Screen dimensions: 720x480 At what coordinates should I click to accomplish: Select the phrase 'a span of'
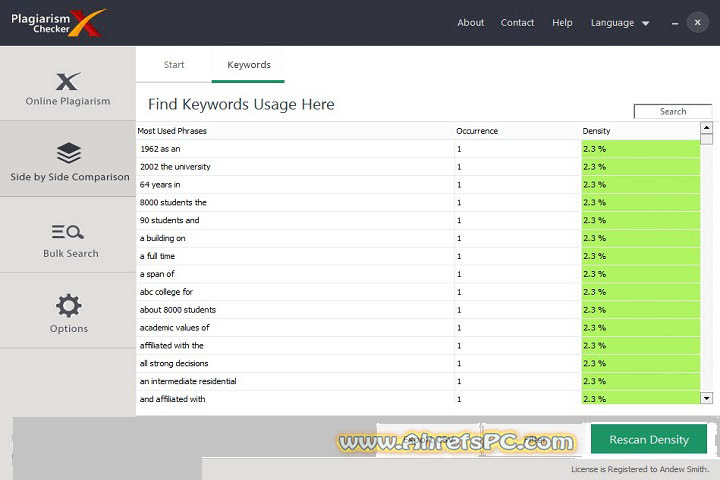click(157, 274)
